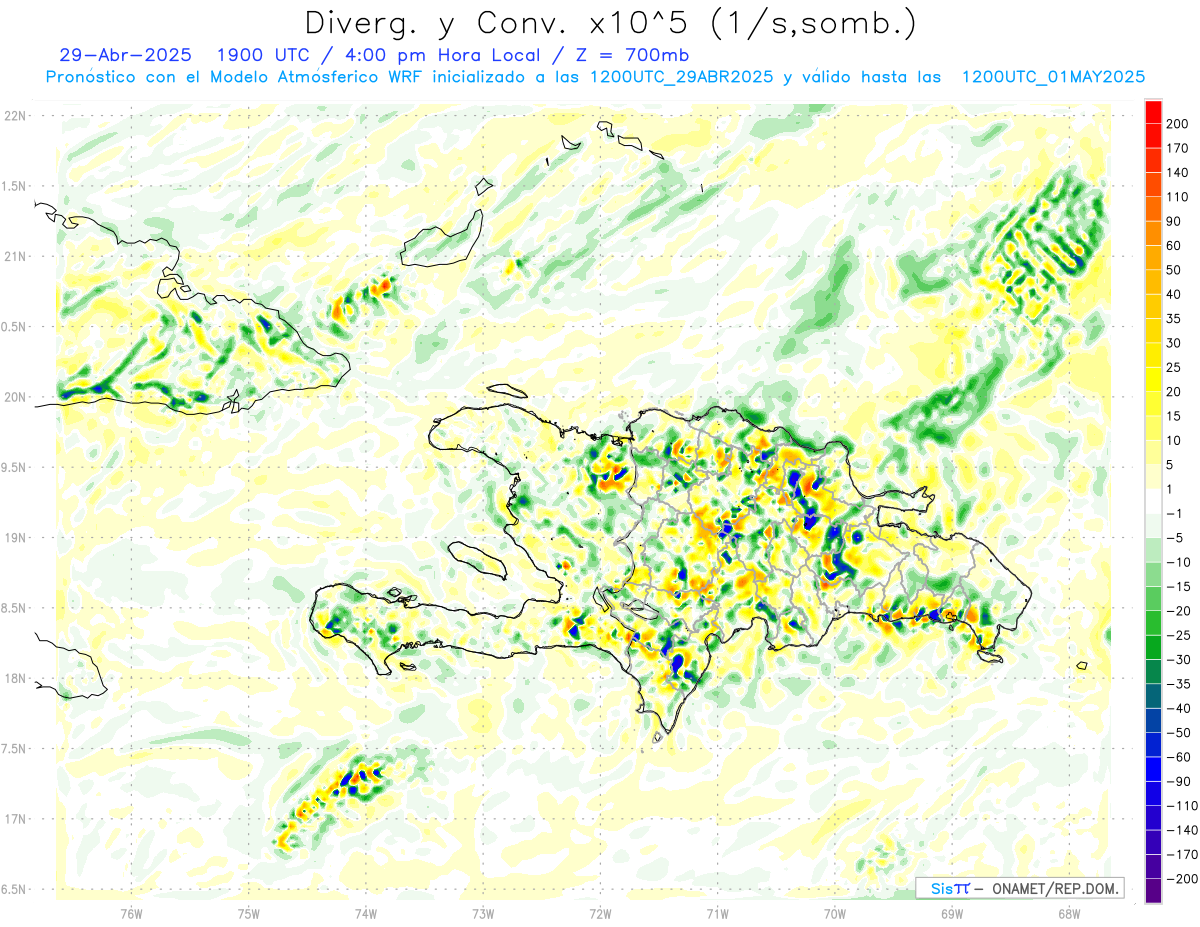This screenshot has height=927, width=1200.
Task: Click the positive "25" colorbar value
Action: click(x=1174, y=367)
